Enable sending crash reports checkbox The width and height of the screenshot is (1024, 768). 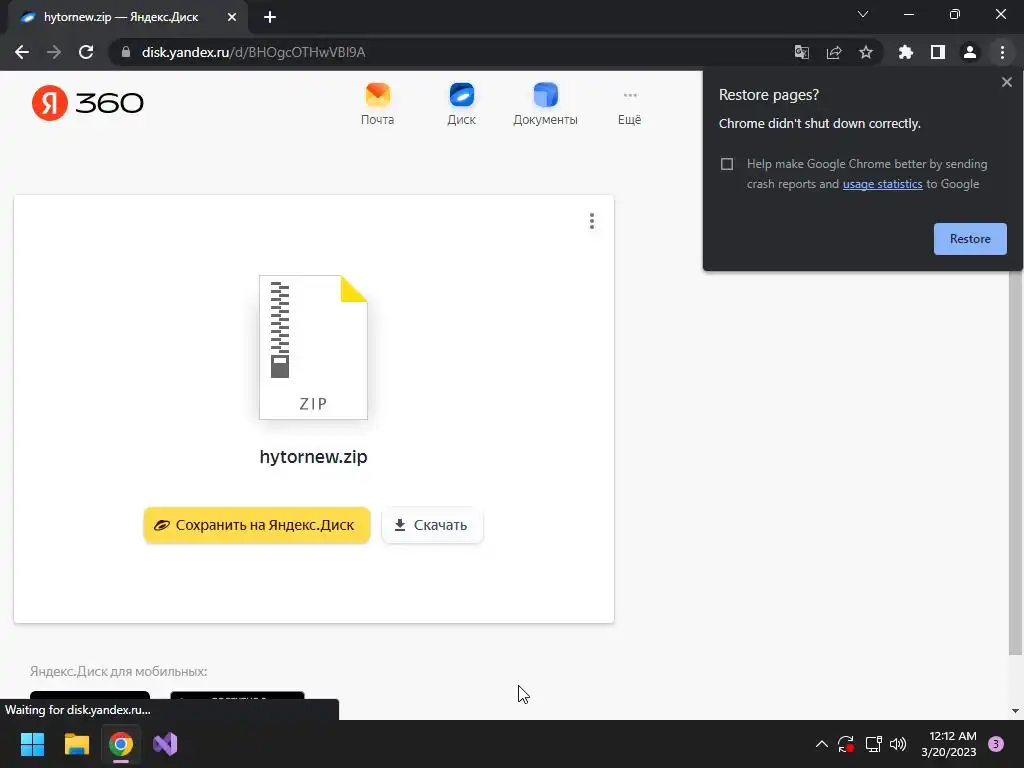[x=727, y=164]
